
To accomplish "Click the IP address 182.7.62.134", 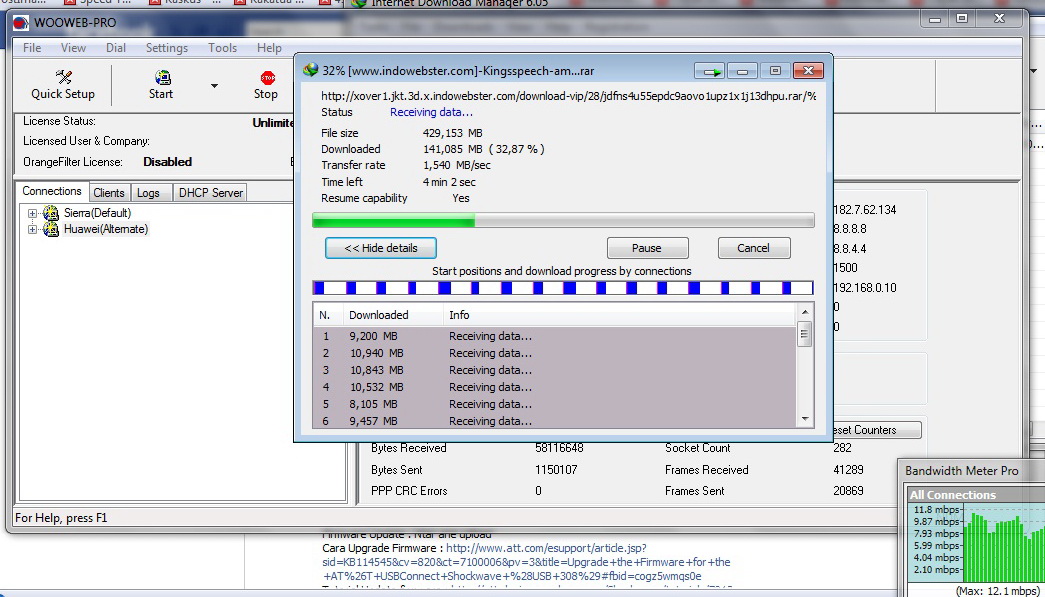I will (864, 210).
